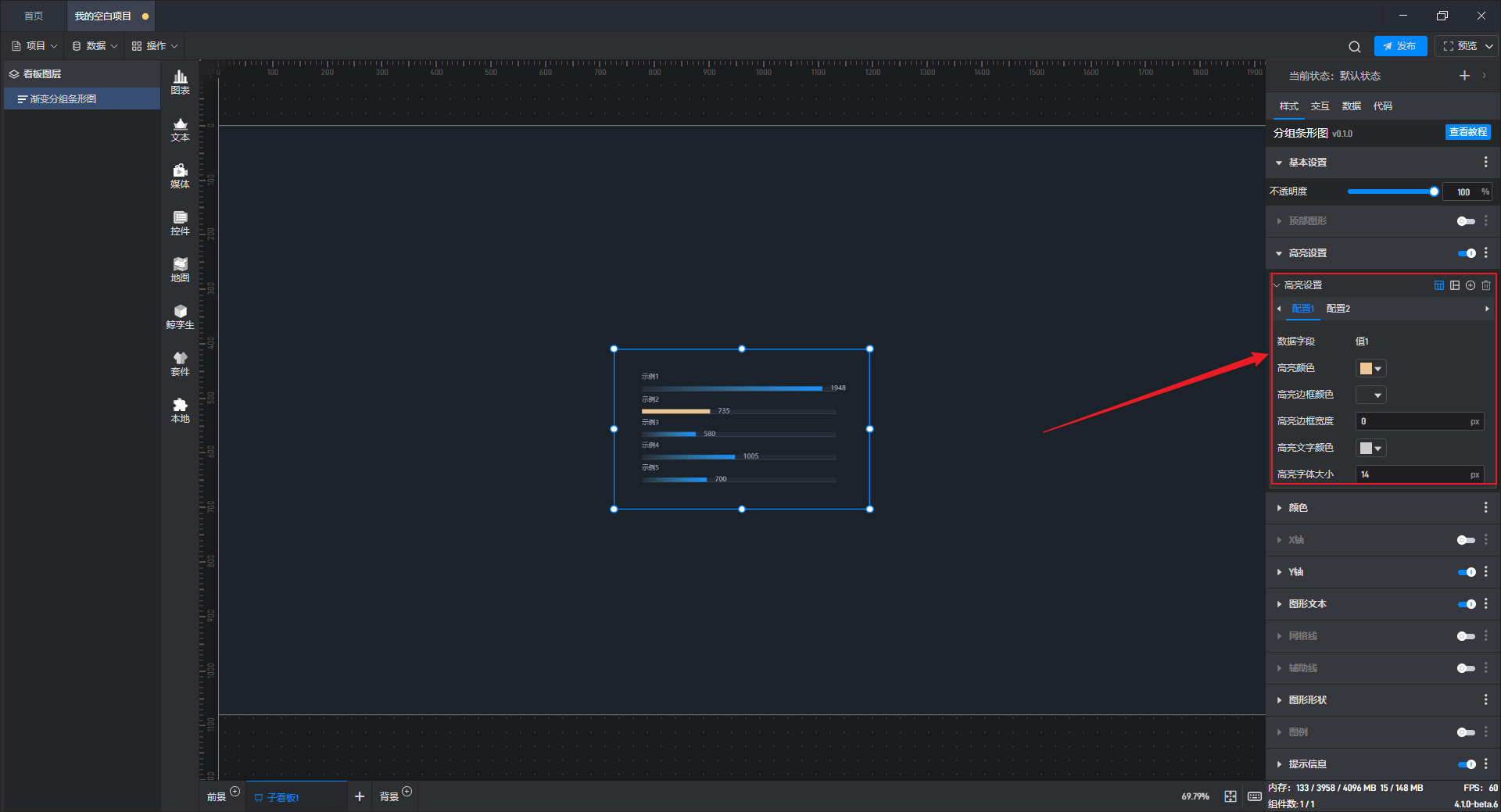Image resolution: width=1501 pixels, height=812 pixels.
Task: Click the 高亮边框宽度 input field
Action: click(x=1420, y=421)
